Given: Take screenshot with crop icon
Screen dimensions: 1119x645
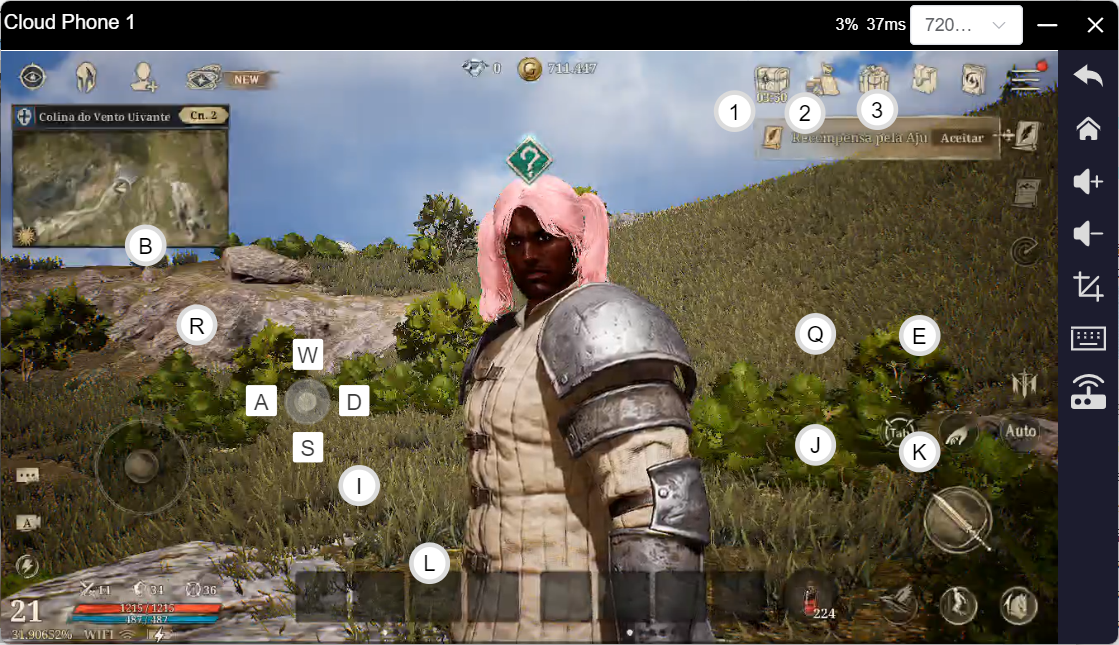Looking at the screenshot, I should click(x=1088, y=286).
